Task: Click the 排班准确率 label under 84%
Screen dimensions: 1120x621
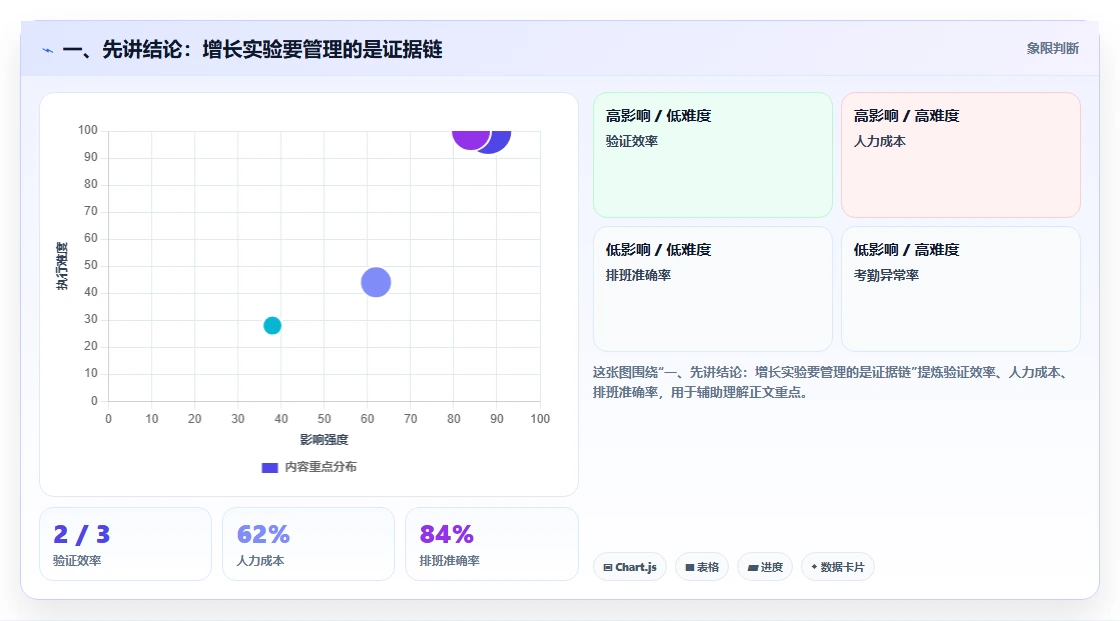Action: pos(449,561)
